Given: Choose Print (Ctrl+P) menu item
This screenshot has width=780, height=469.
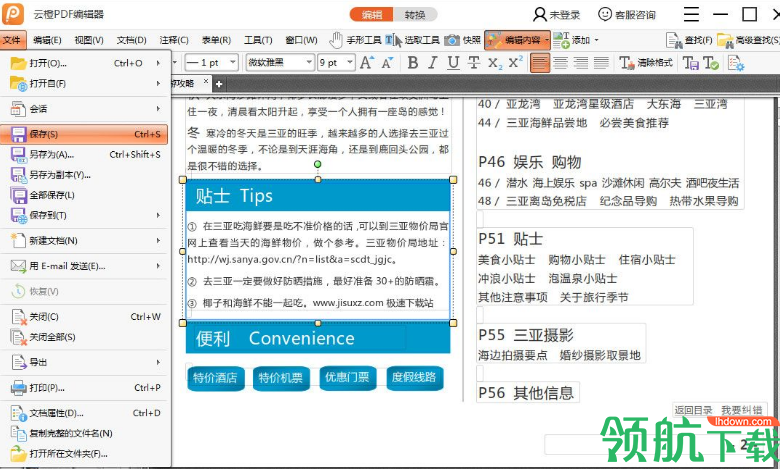Looking at the screenshot, I should click(85, 387).
